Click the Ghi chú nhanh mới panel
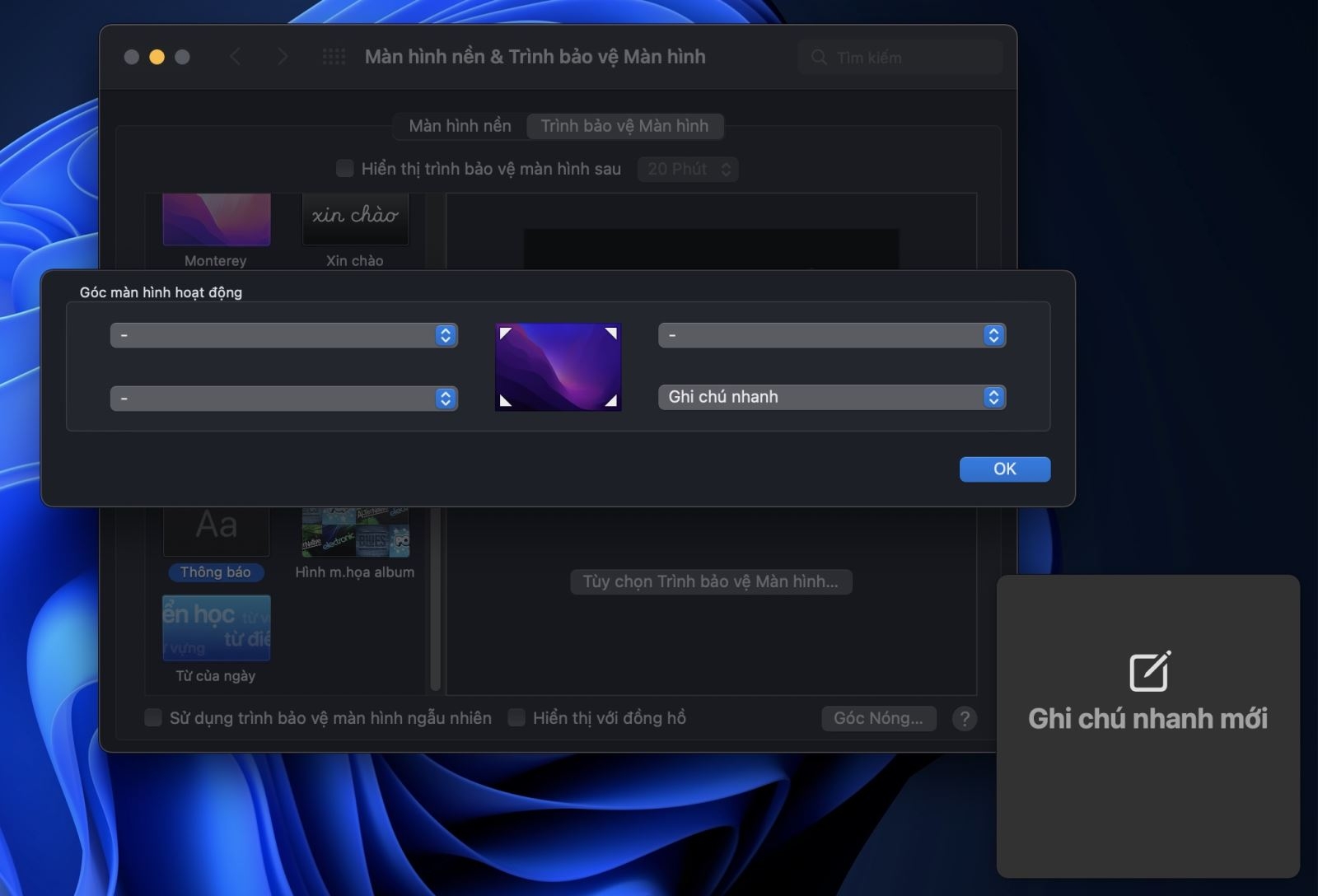Image resolution: width=1318 pixels, height=896 pixels. pos(1148,726)
